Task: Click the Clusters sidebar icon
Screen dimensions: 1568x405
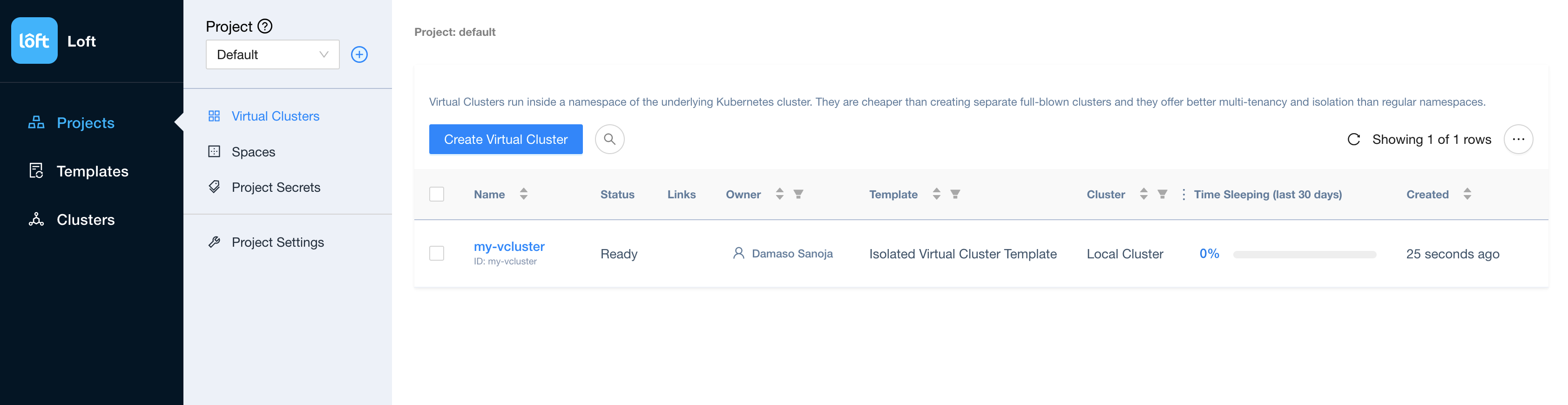Action: coord(36,219)
